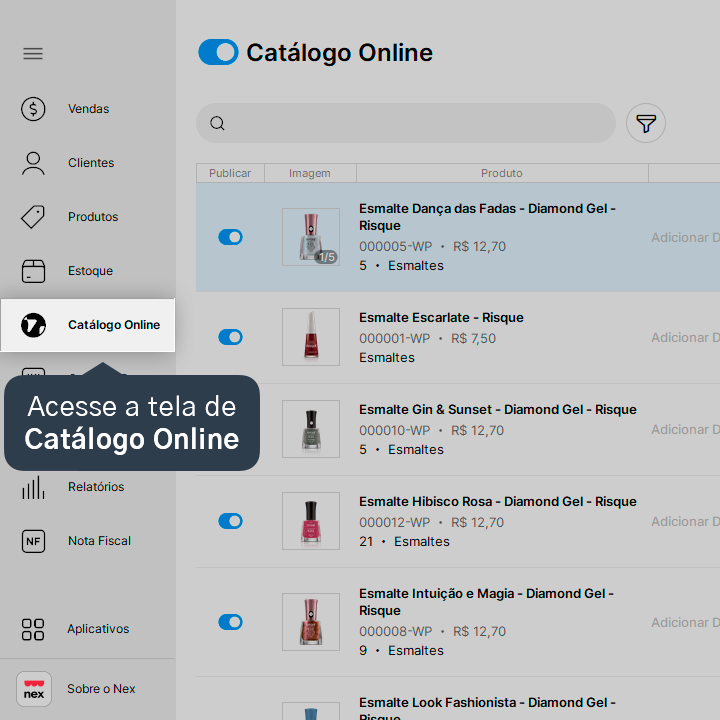Toggle publish for Esmalte Hibisco Rosa
Image resolution: width=720 pixels, height=720 pixels.
pos(230,521)
